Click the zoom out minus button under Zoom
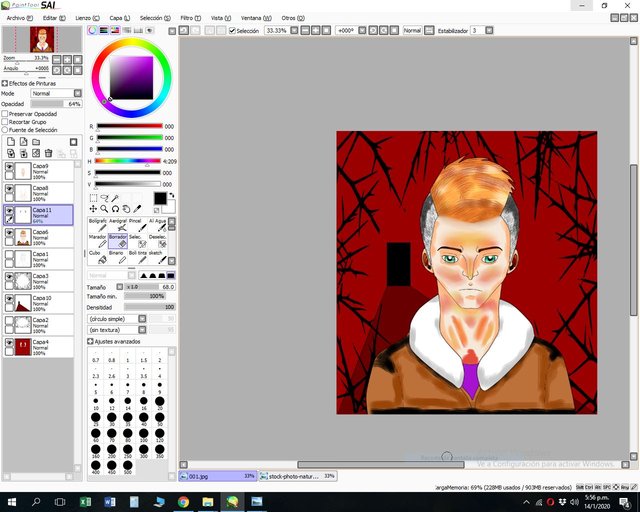Image resolution: width=640 pixels, height=512 pixels. [57, 60]
